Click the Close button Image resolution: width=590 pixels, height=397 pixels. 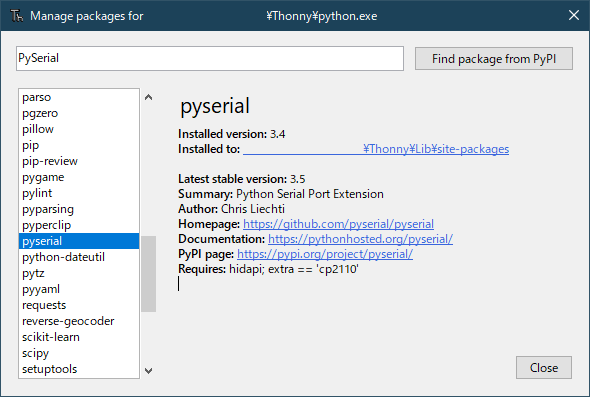click(x=544, y=367)
